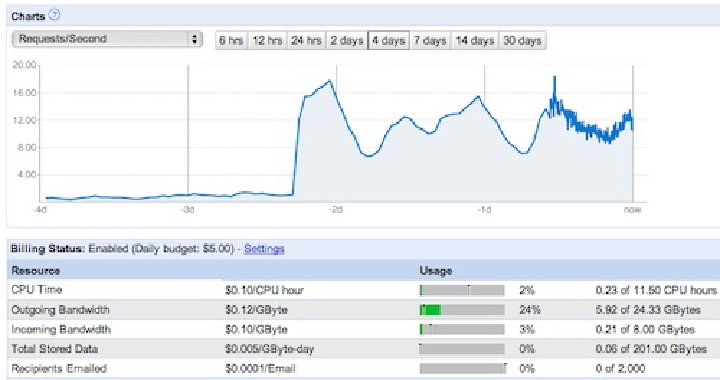Click the 2% usage percentage
The width and height of the screenshot is (720, 380).
(527, 290)
